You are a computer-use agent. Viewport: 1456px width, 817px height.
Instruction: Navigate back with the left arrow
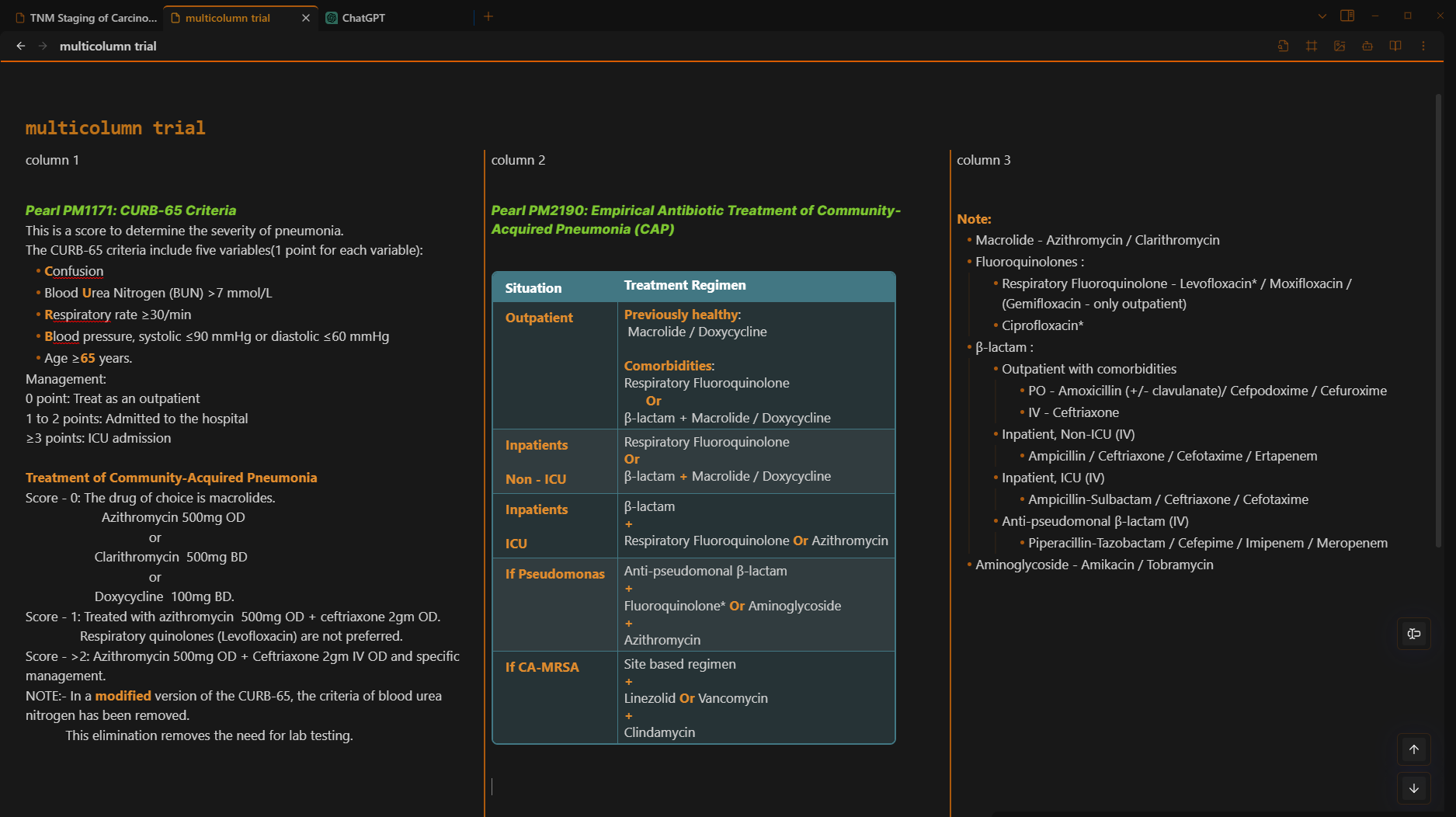[x=21, y=46]
